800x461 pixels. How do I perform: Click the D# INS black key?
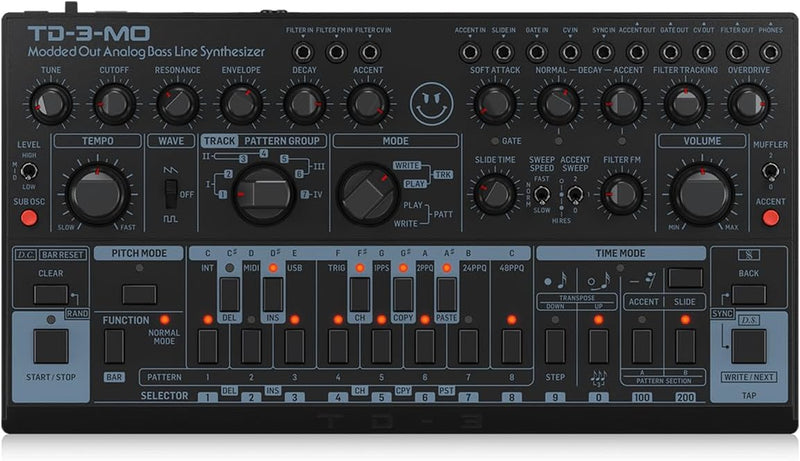click(x=273, y=294)
